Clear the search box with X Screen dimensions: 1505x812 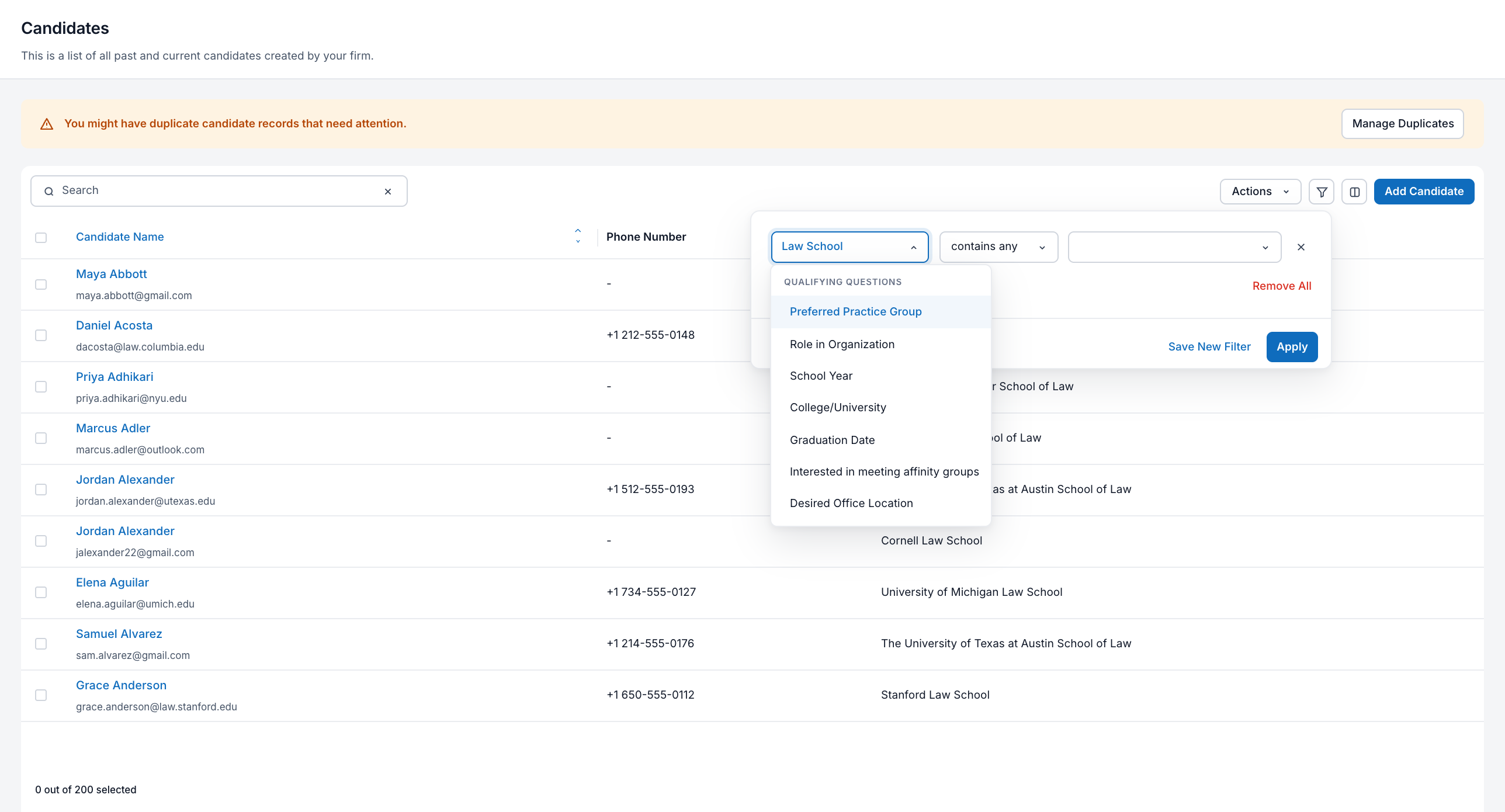[x=388, y=192]
